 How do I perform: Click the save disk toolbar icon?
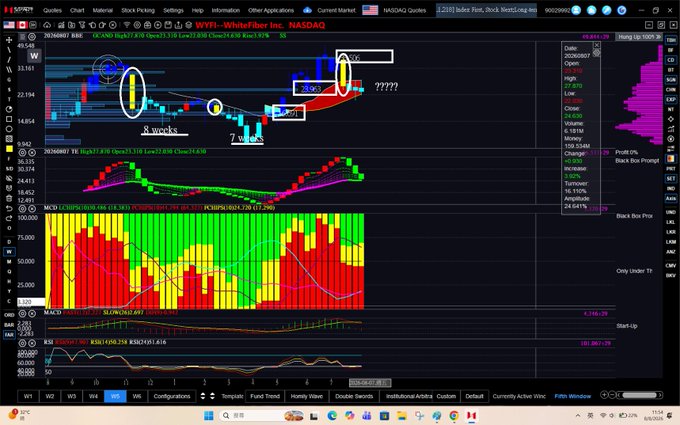(x=168, y=25)
